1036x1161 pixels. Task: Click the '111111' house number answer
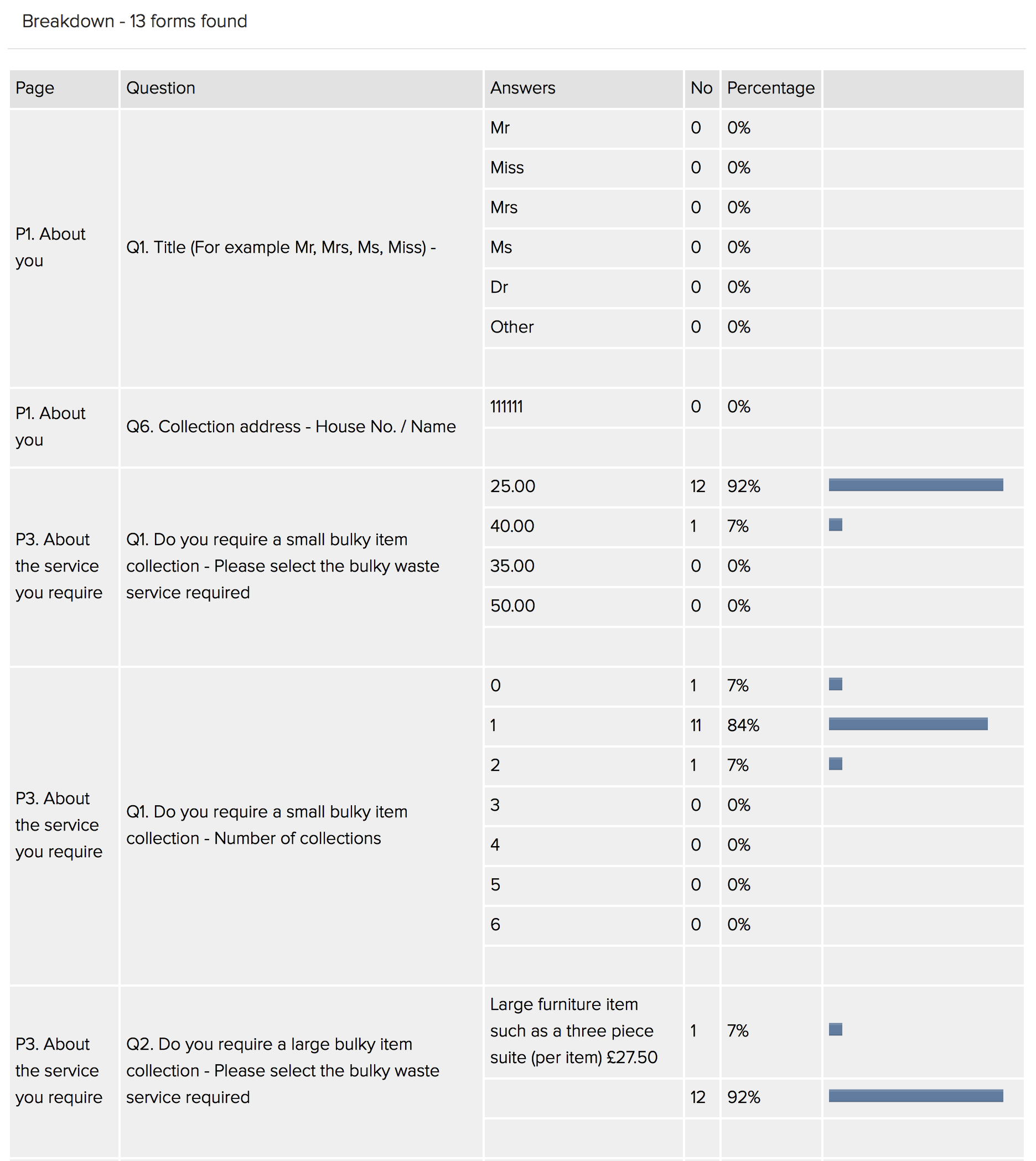[506, 406]
